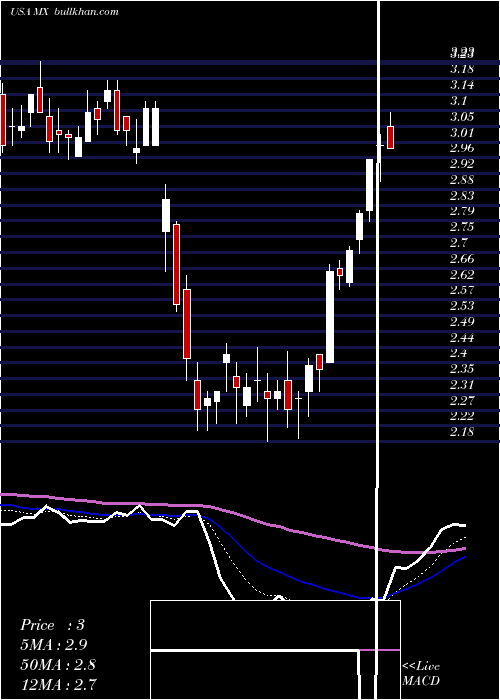Select the 2.35 price axis label
This screenshot has width=500, height=700.
(462, 369)
